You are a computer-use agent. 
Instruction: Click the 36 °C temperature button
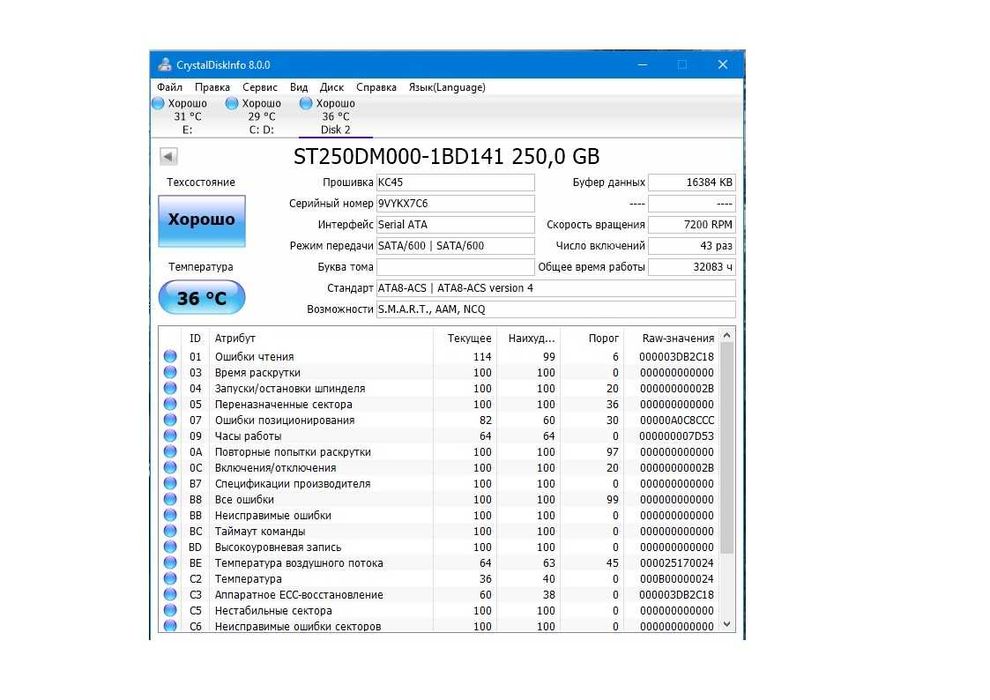click(x=201, y=297)
